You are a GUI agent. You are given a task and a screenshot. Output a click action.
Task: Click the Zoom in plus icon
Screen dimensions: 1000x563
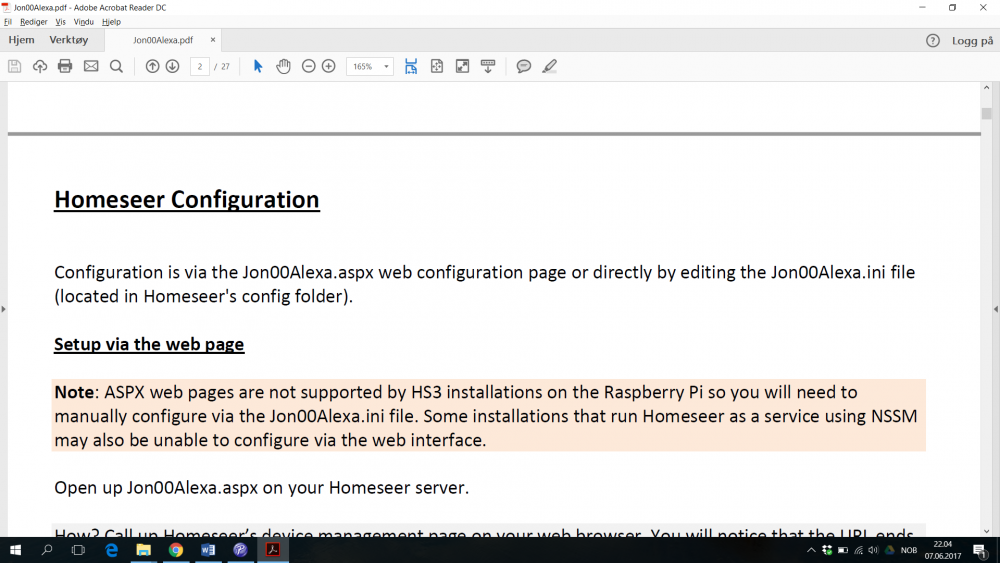click(x=328, y=66)
